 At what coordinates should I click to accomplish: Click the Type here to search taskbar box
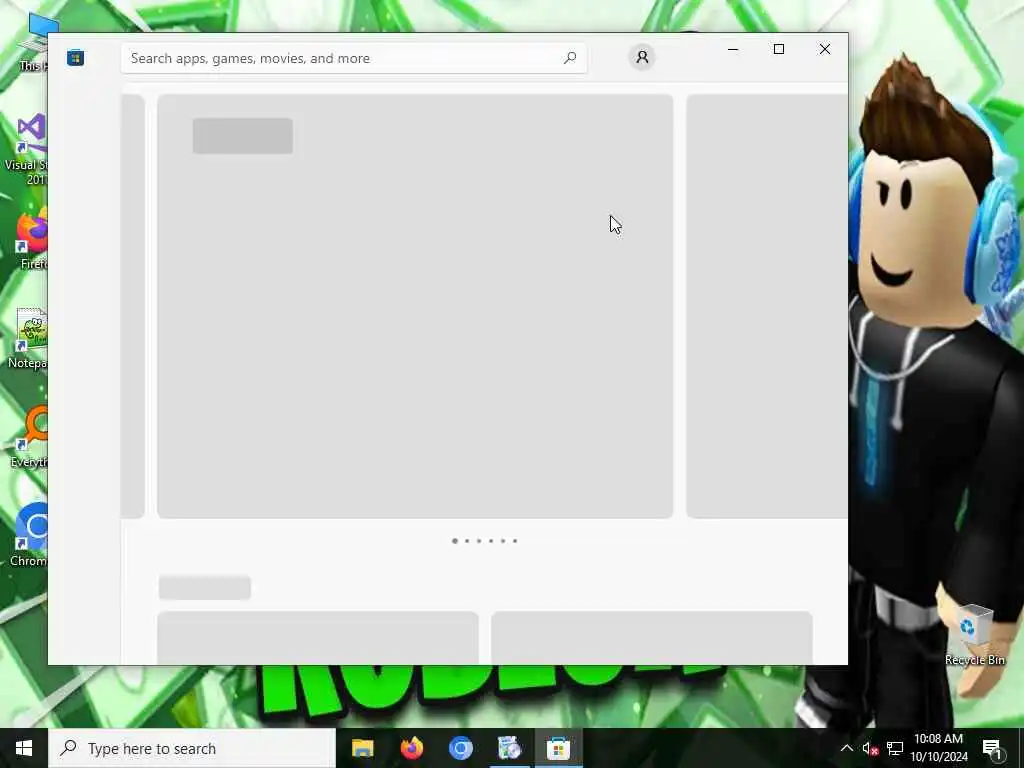pos(192,748)
